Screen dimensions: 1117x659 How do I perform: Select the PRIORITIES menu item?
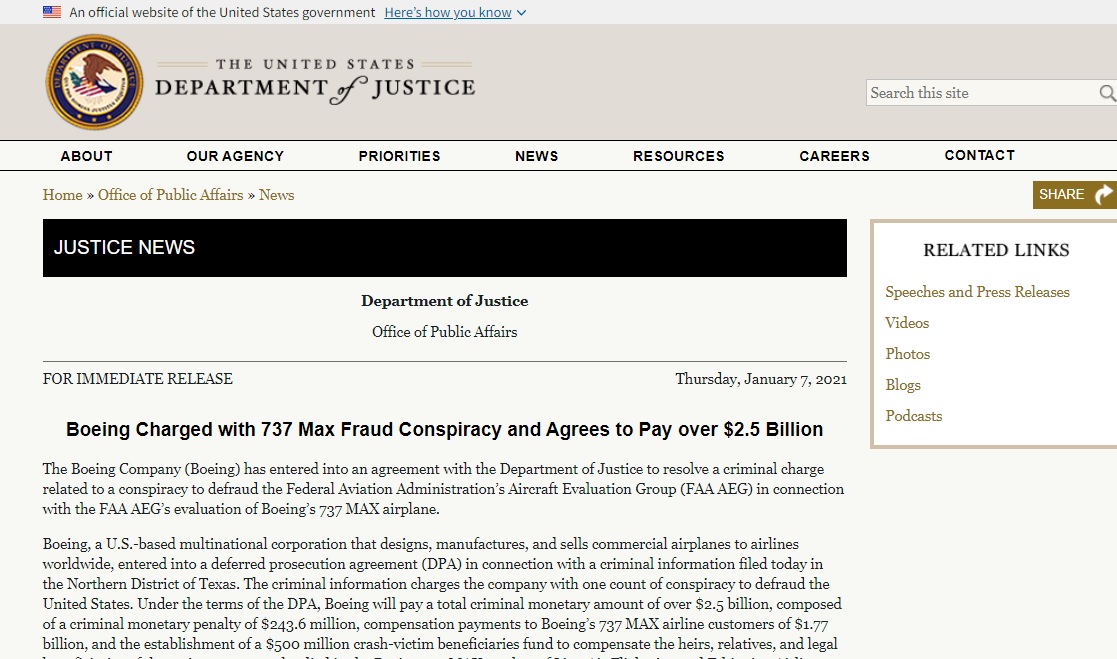click(400, 156)
